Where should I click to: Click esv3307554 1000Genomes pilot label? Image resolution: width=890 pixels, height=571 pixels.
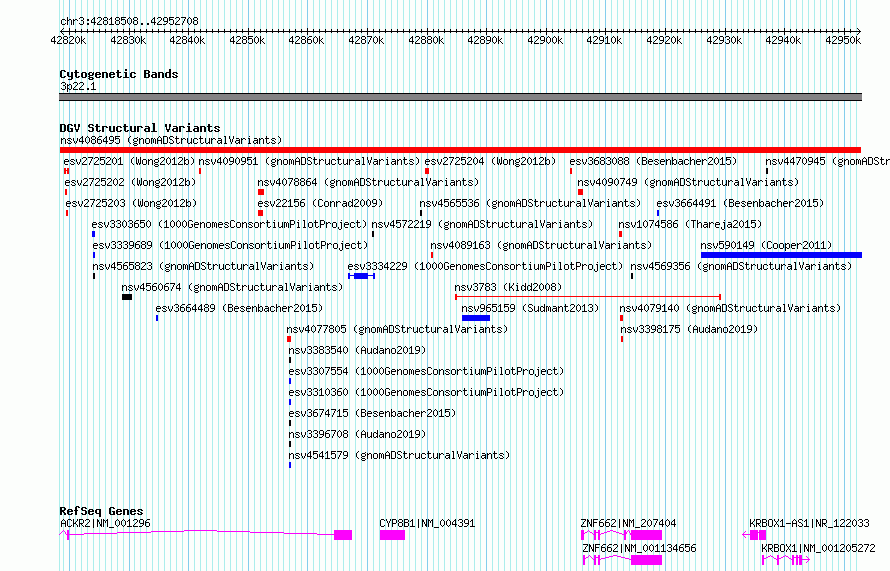426,371
